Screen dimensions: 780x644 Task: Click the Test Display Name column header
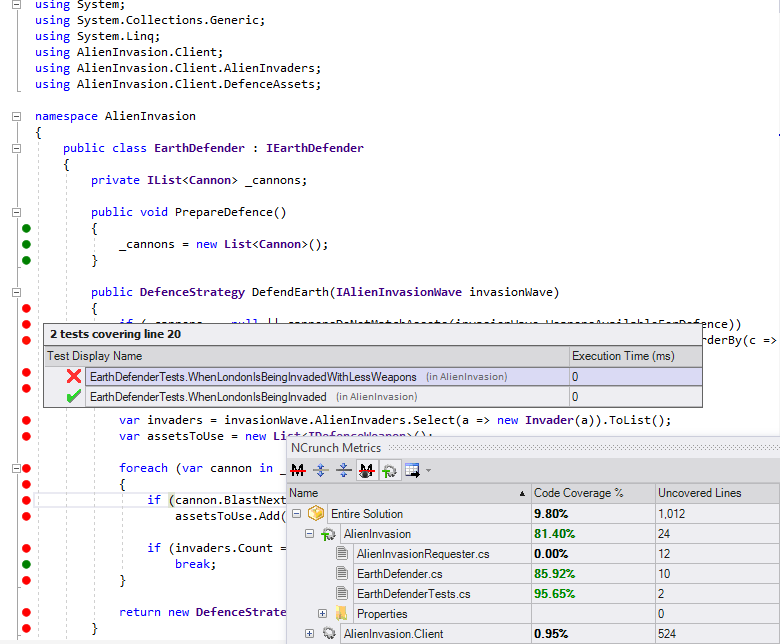point(306,356)
